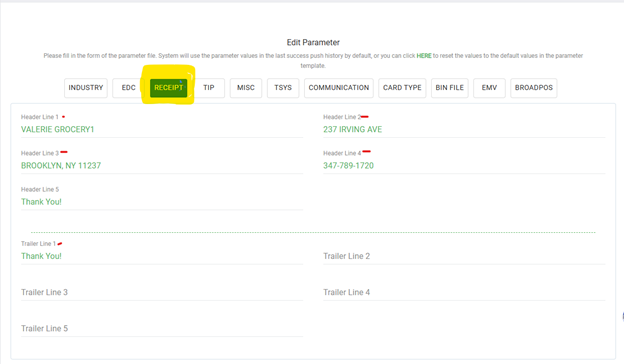
Task: Switch to the COMMUNICATION tab
Action: coord(339,88)
